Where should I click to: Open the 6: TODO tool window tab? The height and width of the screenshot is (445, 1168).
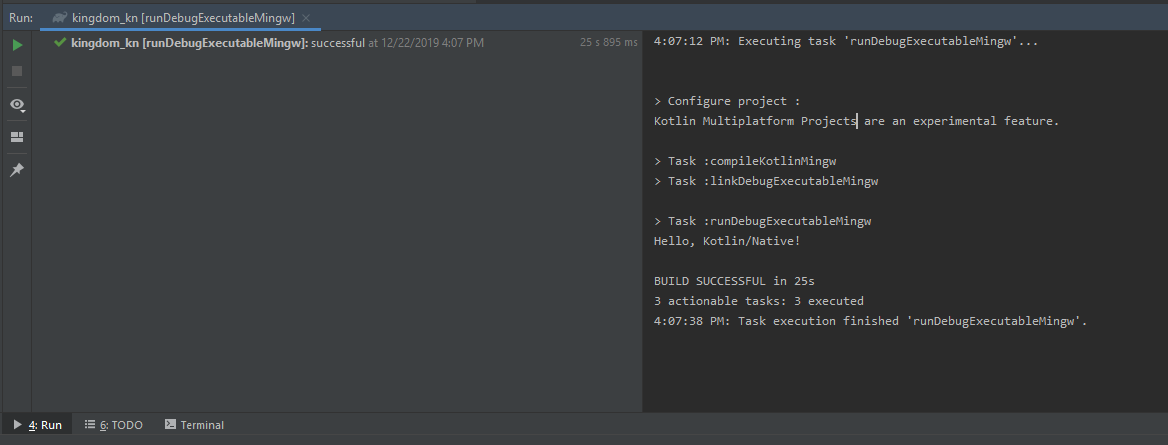[x=113, y=425]
